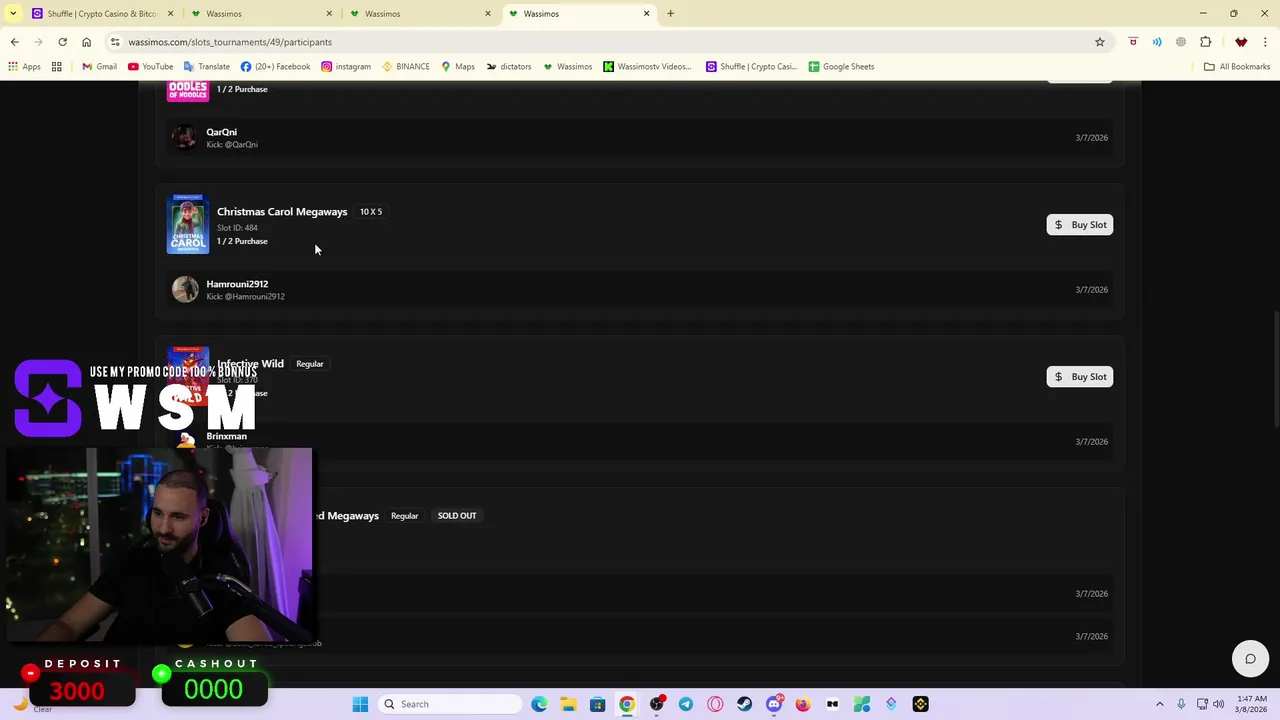
Task: Open the Wassimostv Videos bookmark
Action: click(x=647, y=67)
